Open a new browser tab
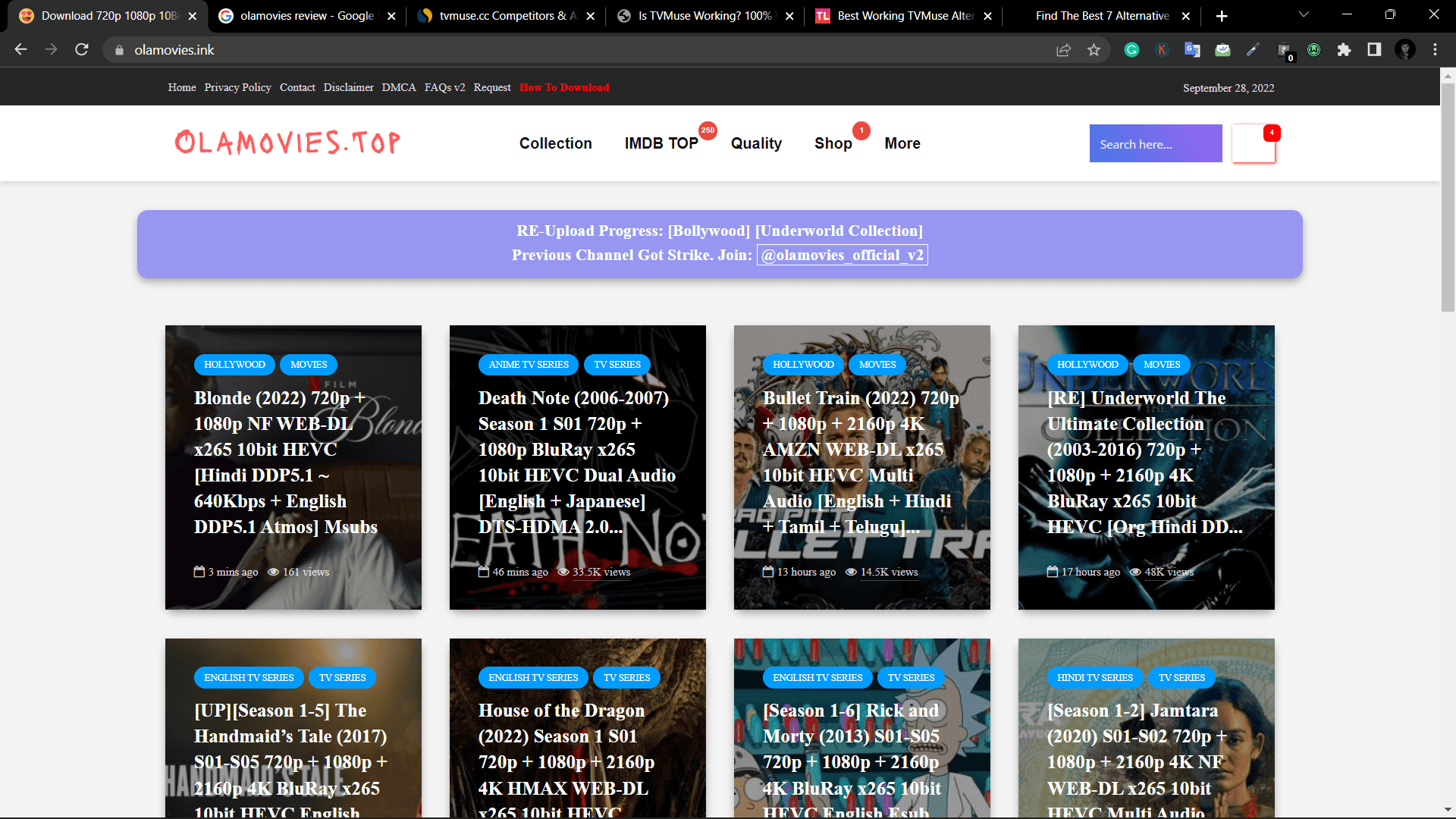 (1222, 16)
